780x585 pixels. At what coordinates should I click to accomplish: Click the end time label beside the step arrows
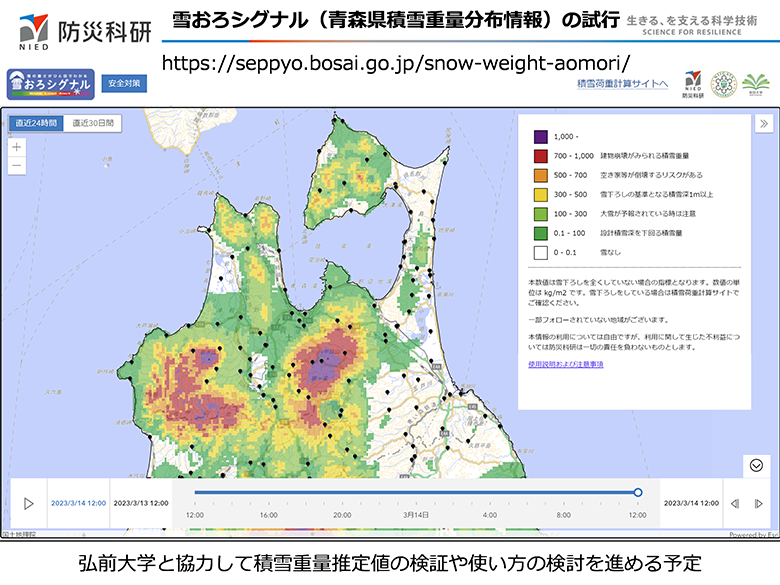coord(691,503)
